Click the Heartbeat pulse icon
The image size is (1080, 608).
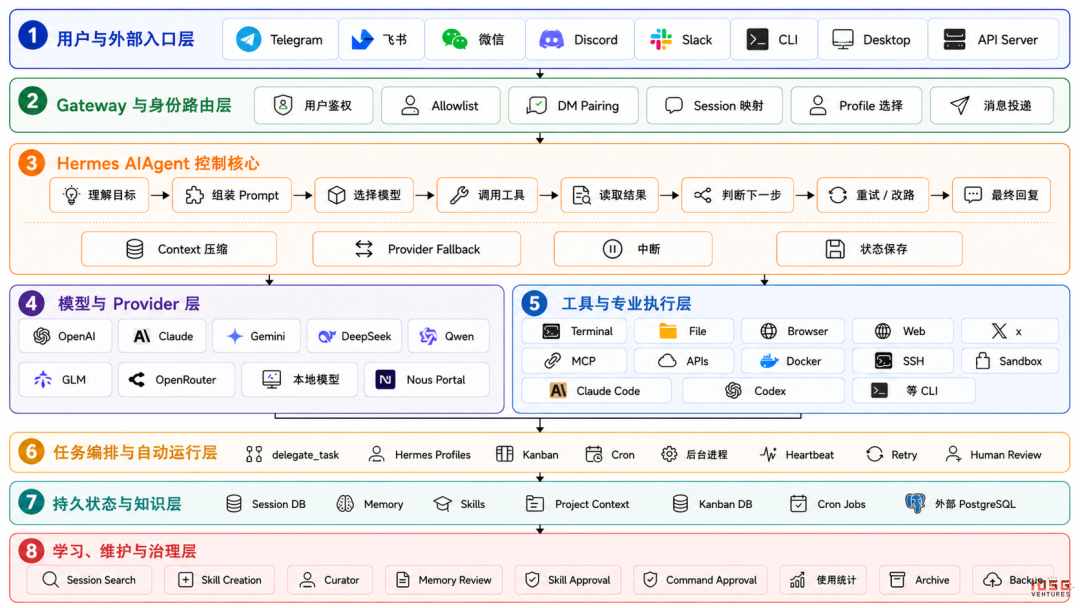[768, 454]
